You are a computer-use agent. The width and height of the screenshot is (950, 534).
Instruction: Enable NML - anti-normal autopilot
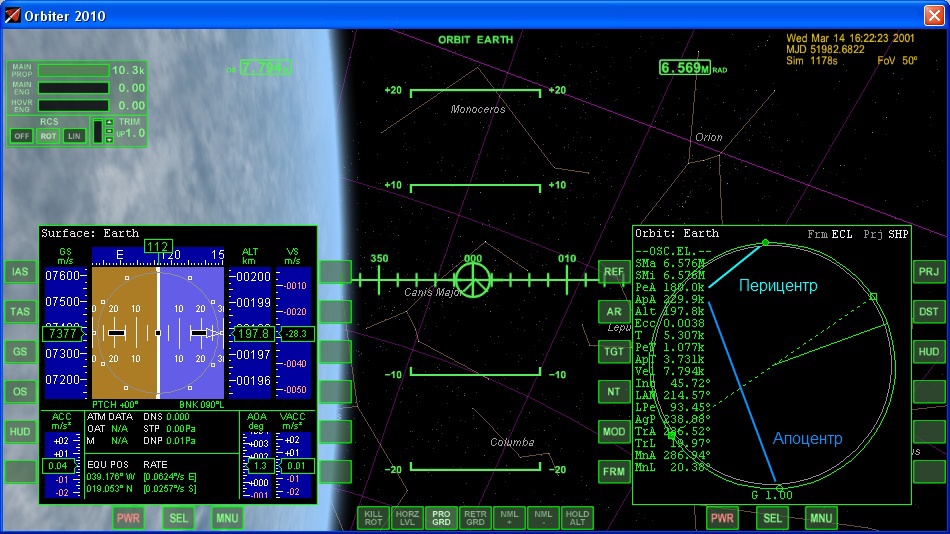tap(543, 518)
